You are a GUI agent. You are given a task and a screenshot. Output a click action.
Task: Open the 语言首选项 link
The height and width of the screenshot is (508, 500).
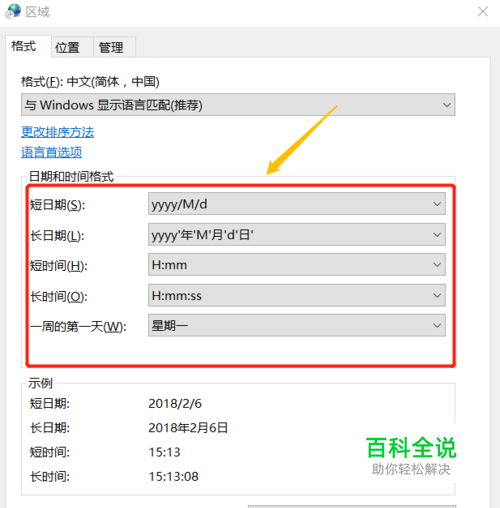click(52, 152)
